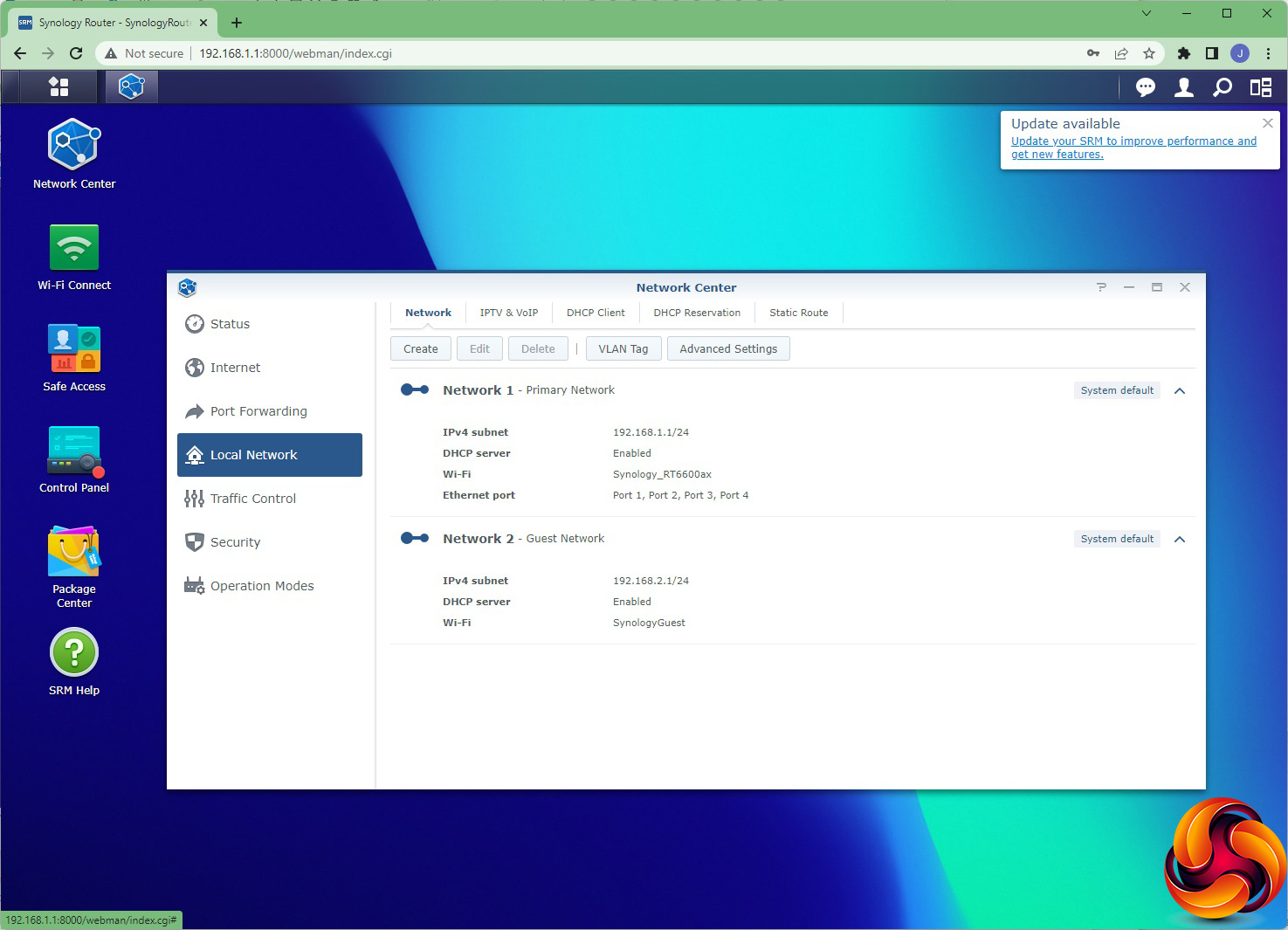This screenshot has width=1288, height=930.
Task: Open help for Network Center window
Action: pos(1101,287)
